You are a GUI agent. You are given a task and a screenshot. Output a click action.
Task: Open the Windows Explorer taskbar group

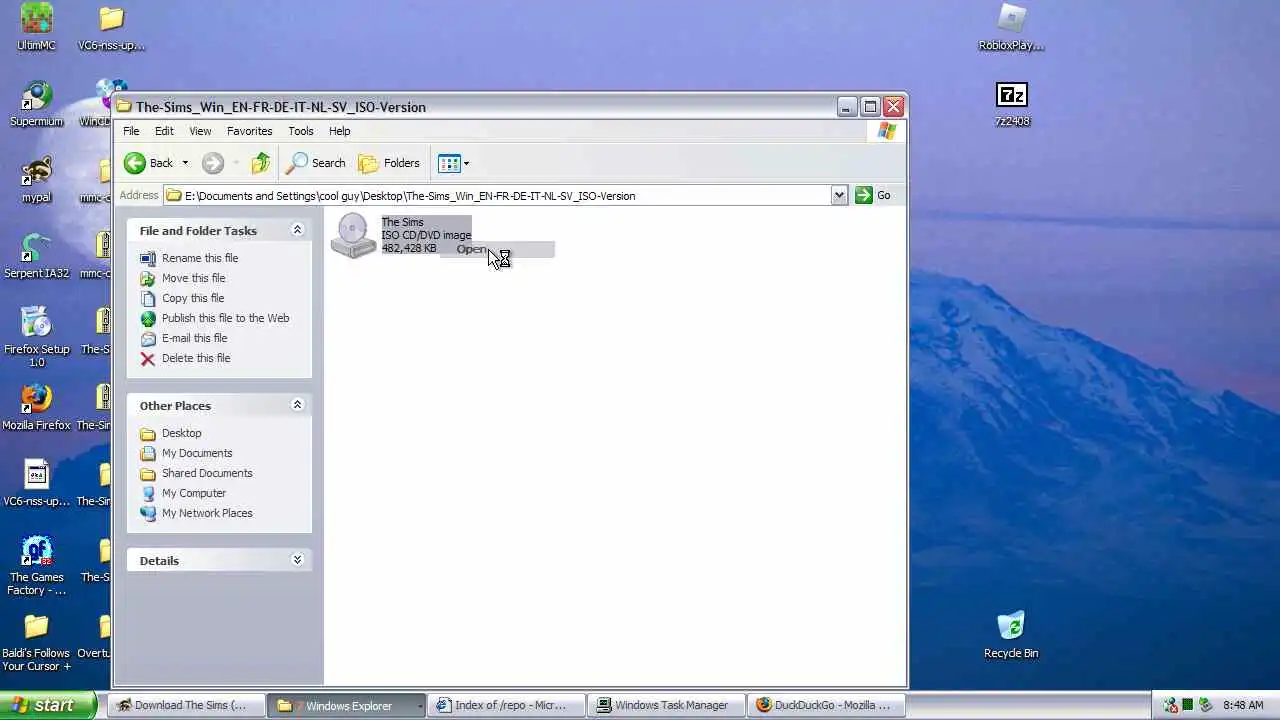[x=348, y=705]
